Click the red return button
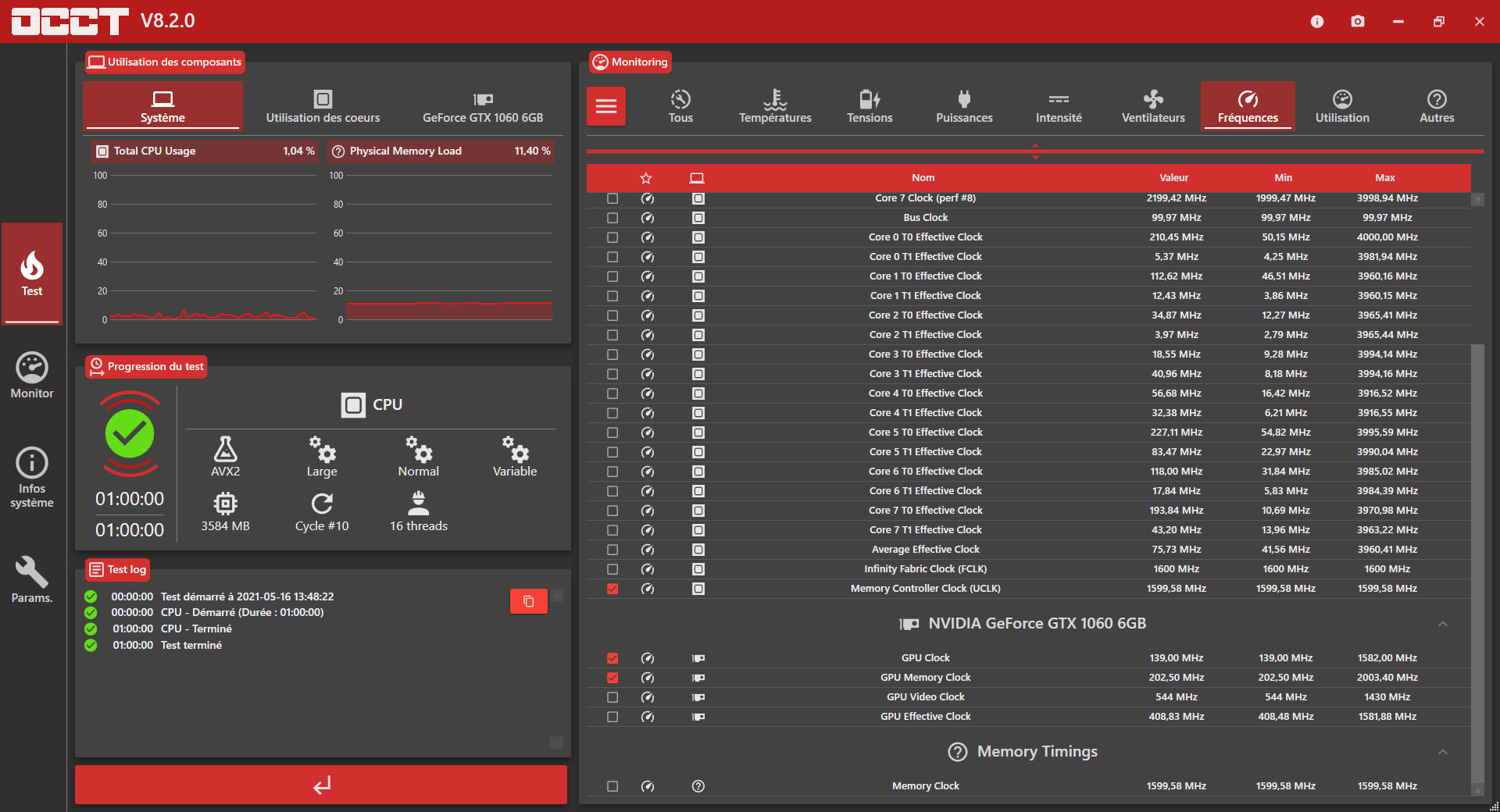 (321, 785)
